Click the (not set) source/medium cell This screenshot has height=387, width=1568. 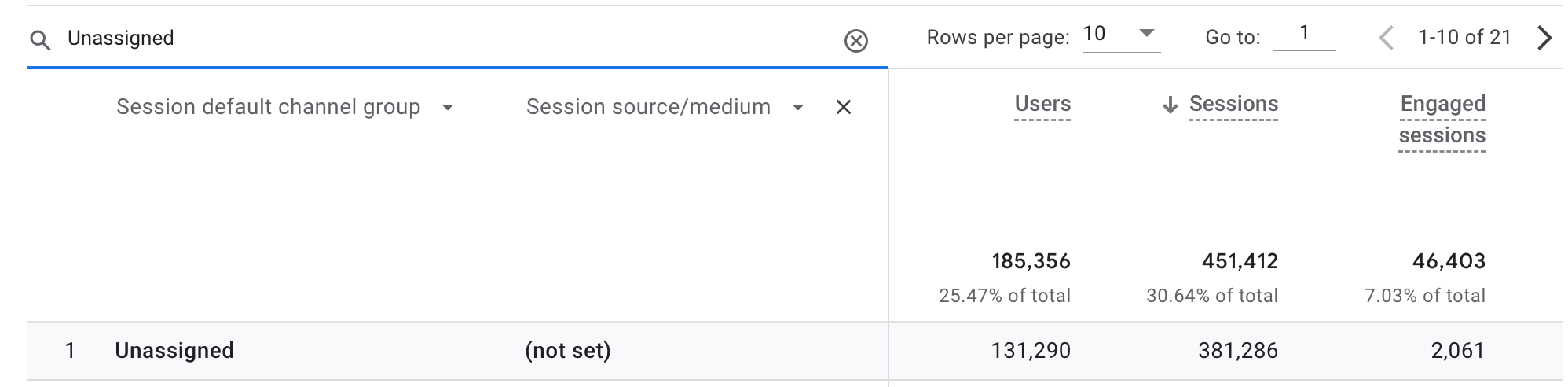click(x=568, y=351)
